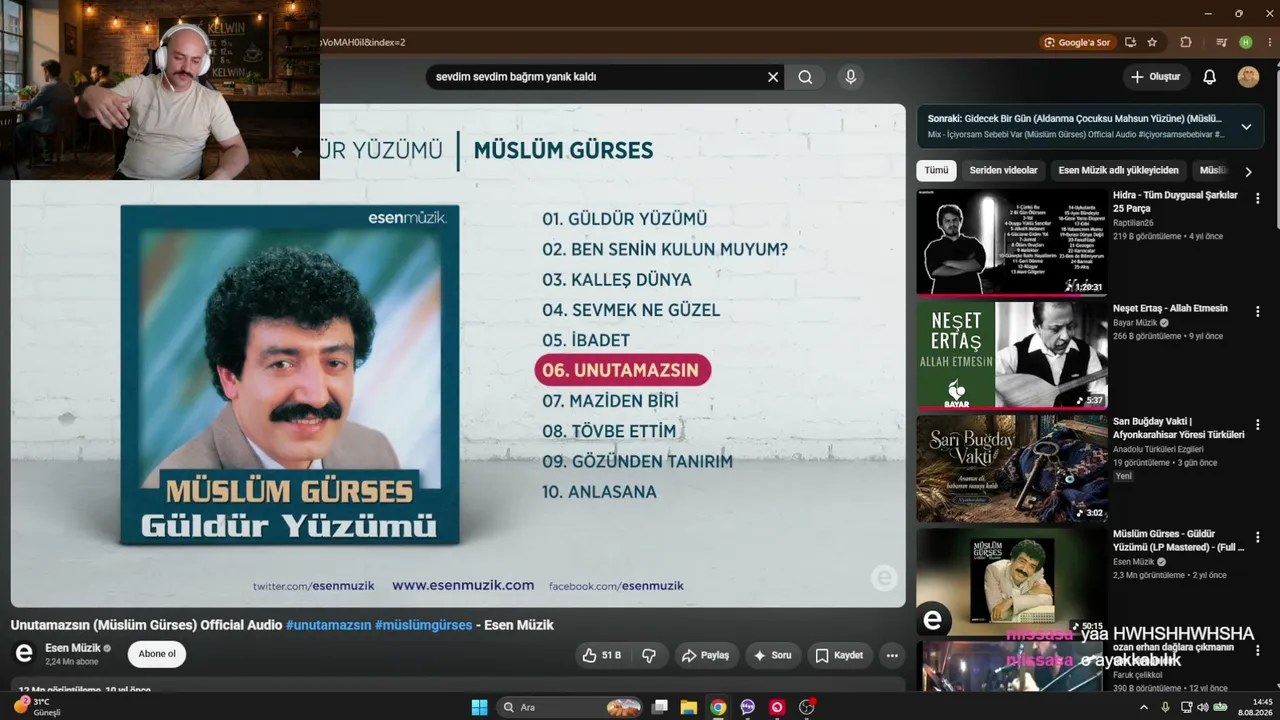The height and width of the screenshot is (720, 1280).
Task: Click the "Raptilian26" channel name
Action: [1133, 223]
